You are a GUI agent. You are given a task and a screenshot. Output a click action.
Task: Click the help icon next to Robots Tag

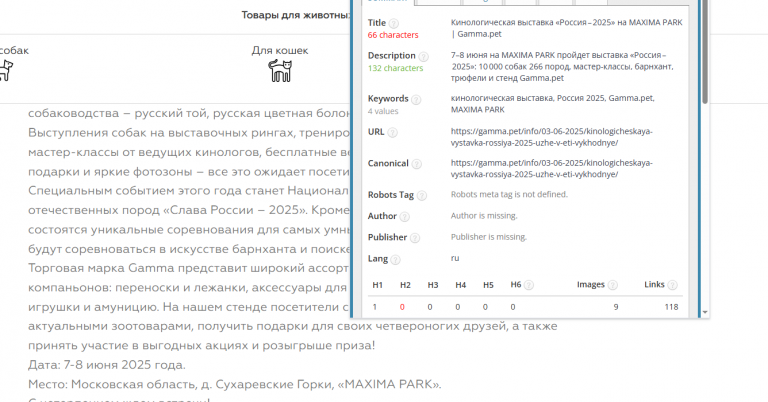422,195
